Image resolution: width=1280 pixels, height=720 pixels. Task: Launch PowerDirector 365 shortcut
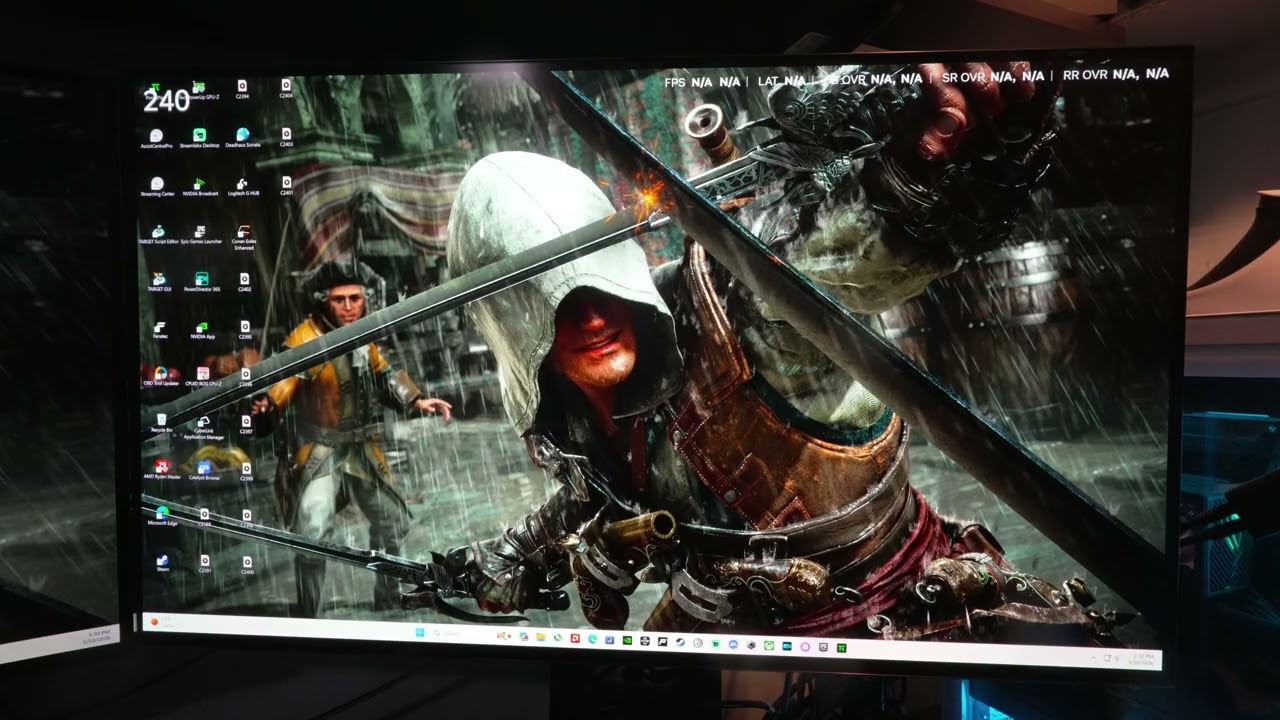201,282
